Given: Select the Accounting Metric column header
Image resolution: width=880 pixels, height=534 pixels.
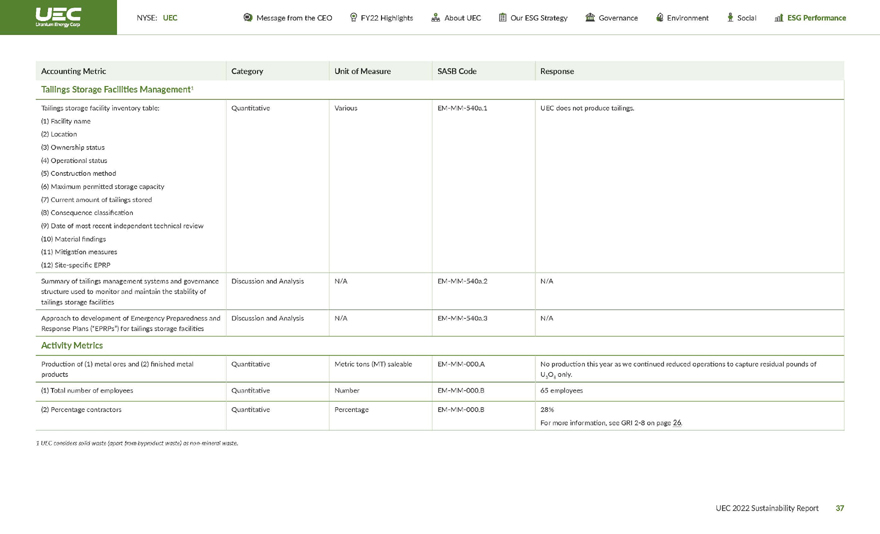Looking at the screenshot, I should [x=73, y=71].
